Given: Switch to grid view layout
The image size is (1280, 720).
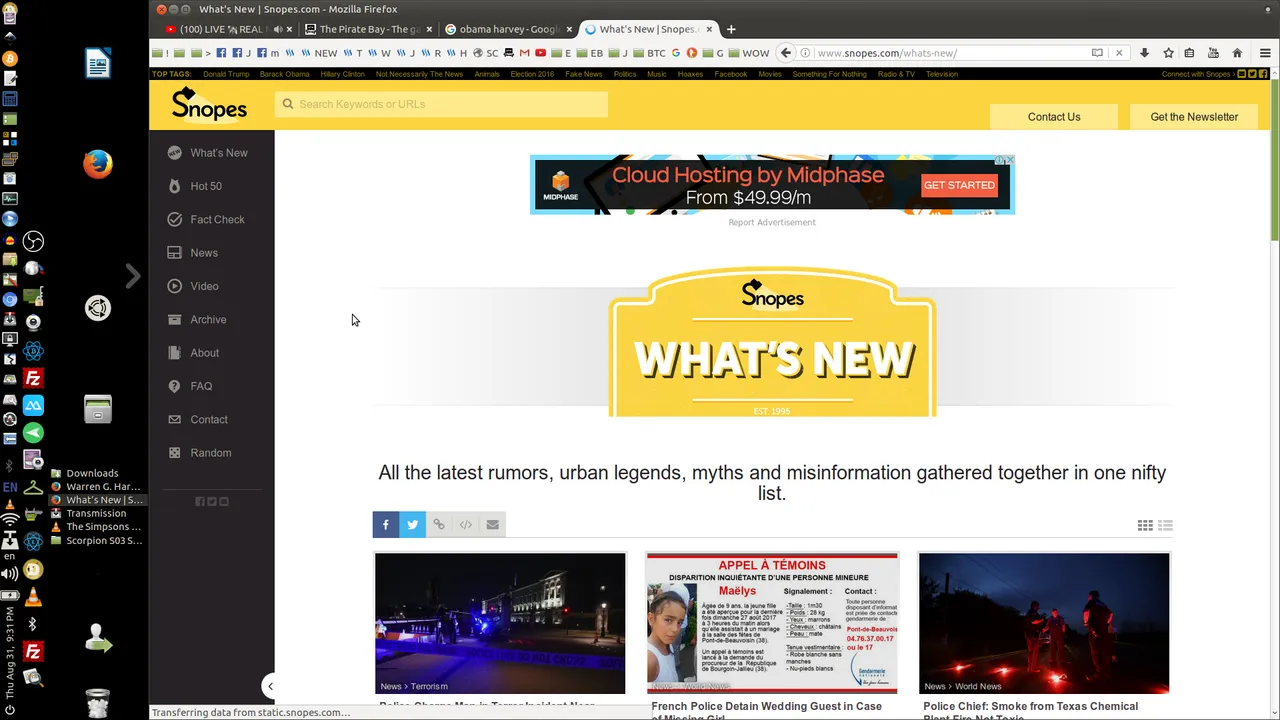Looking at the screenshot, I should click(x=1145, y=525).
